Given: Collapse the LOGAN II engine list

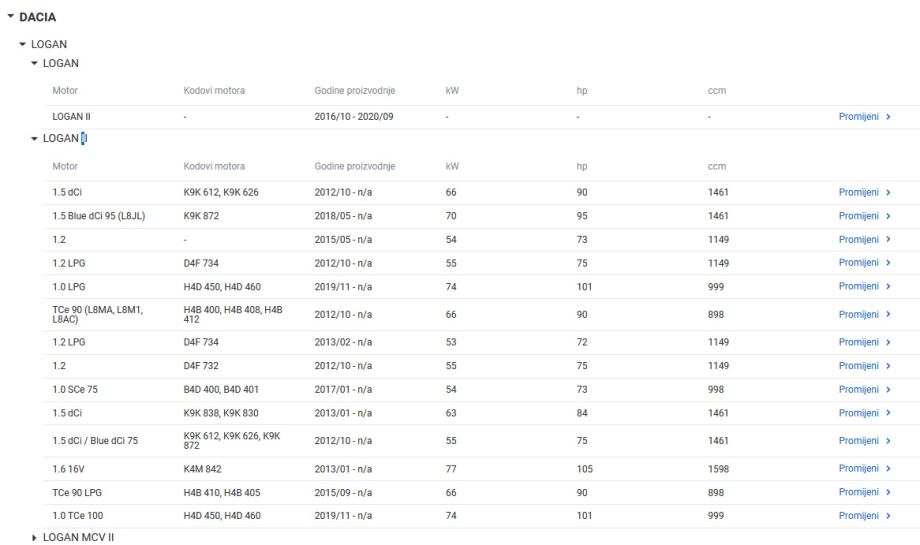Looking at the screenshot, I should 35,139.
